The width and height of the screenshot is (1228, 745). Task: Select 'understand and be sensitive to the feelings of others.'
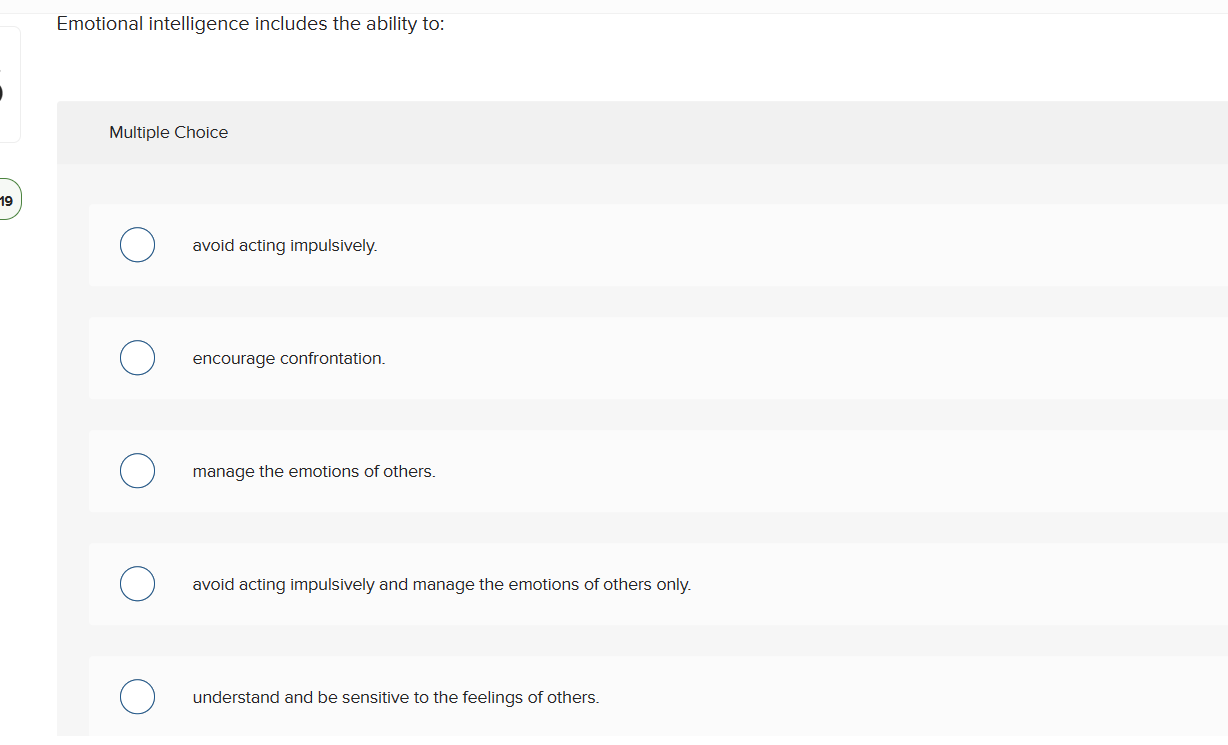(x=137, y=696)
